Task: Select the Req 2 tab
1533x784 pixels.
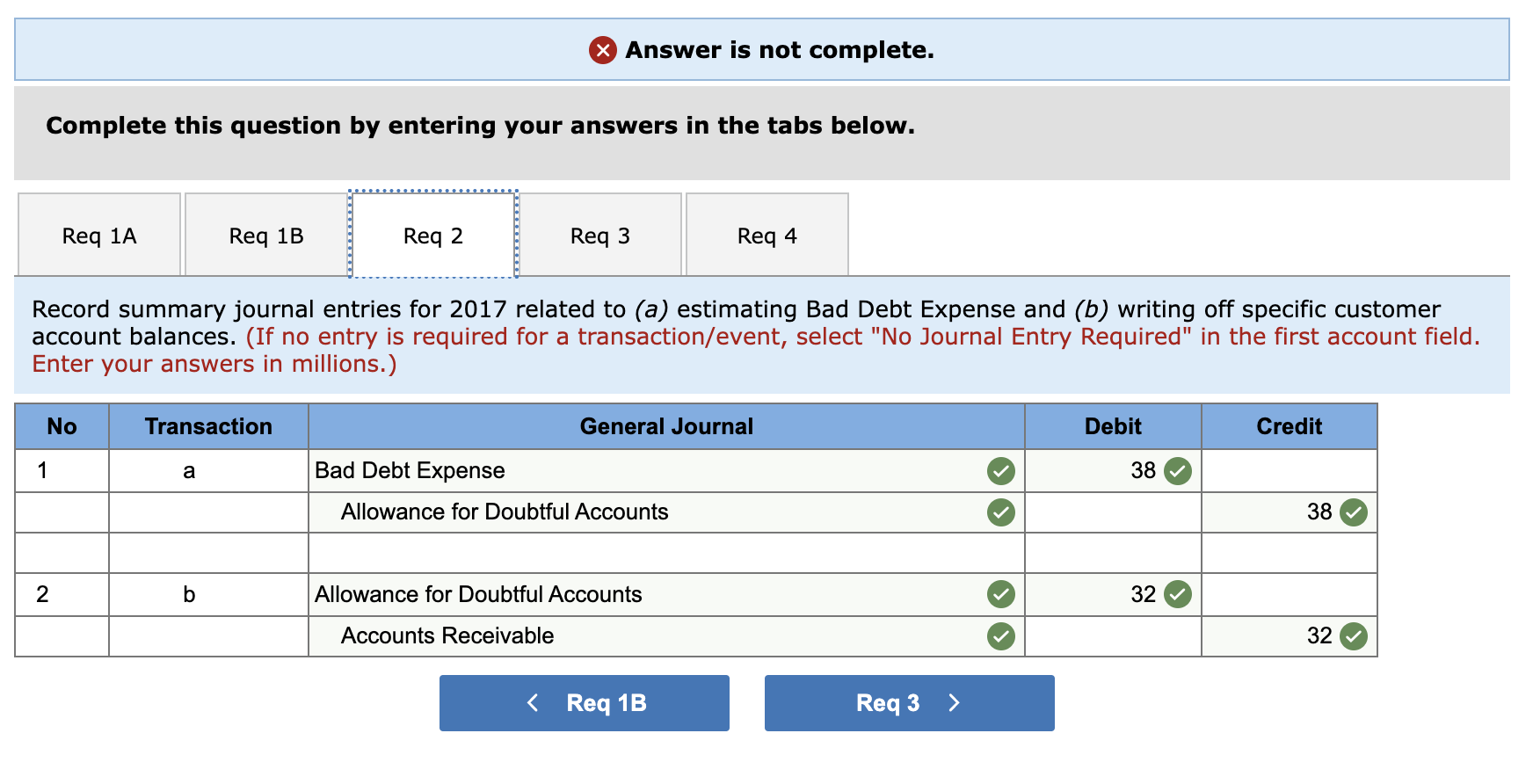Action: (432, 235)
